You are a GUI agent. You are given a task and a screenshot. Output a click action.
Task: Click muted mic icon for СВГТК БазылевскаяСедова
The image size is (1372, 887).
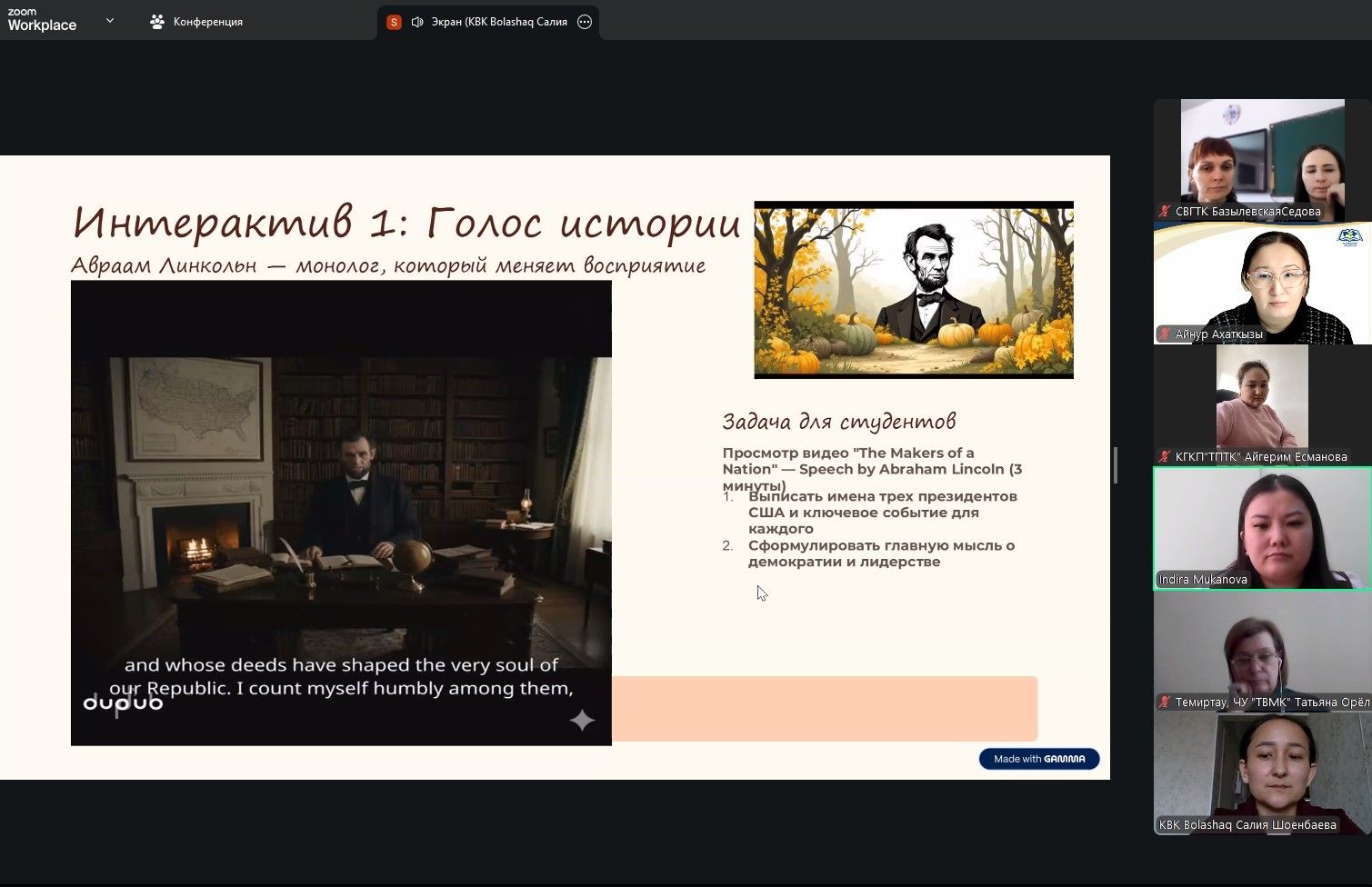click(x=1165, y=212)
